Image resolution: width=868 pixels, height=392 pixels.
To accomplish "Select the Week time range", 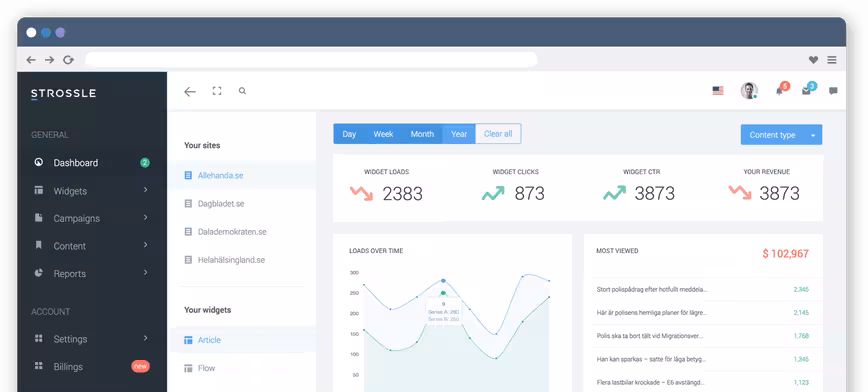I will 383,134.
